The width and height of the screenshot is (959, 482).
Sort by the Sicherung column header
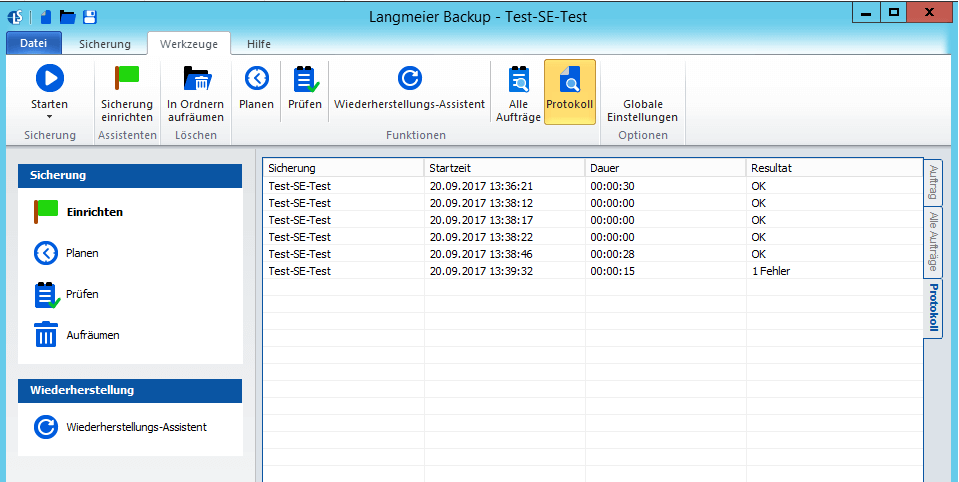[x=344, y=168]
